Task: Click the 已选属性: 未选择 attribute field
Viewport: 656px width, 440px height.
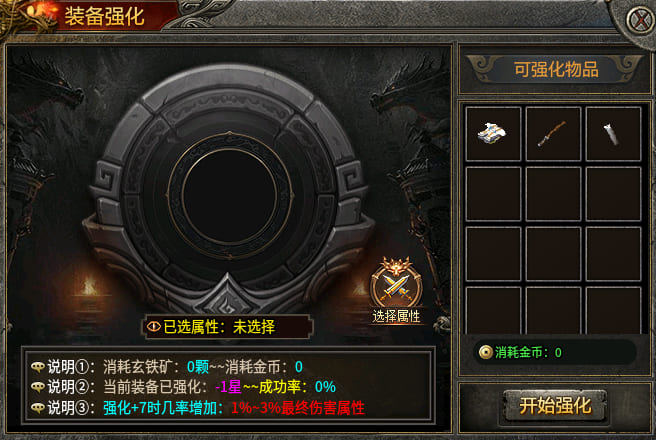Action: coord(228,327)
